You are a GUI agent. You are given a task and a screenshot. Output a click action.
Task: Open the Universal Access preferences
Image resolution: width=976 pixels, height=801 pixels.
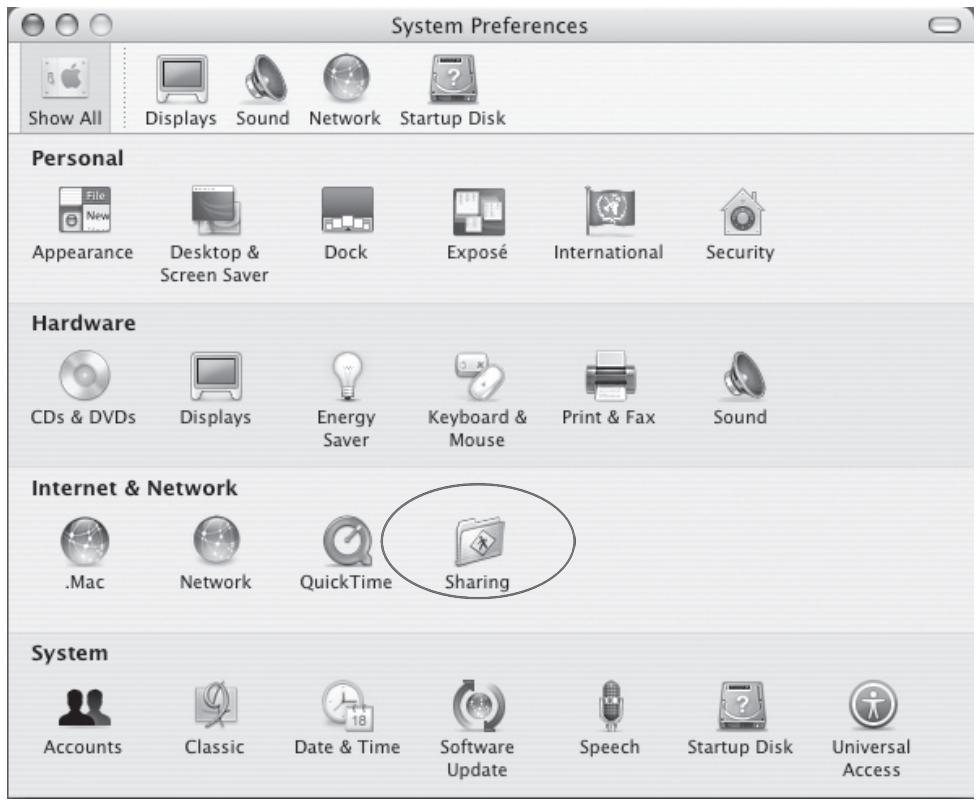[872, 729]
